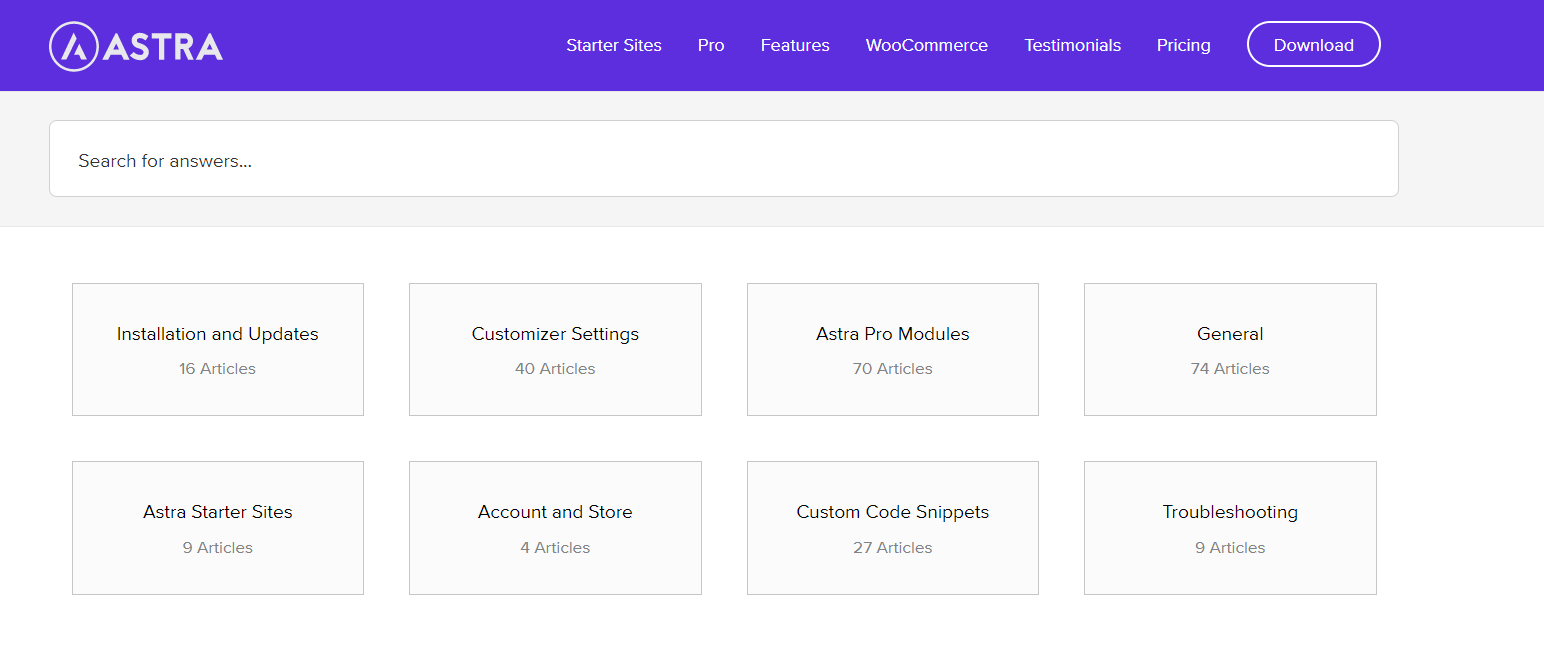Click the Download button
1544x645 pixels.
1314,45
